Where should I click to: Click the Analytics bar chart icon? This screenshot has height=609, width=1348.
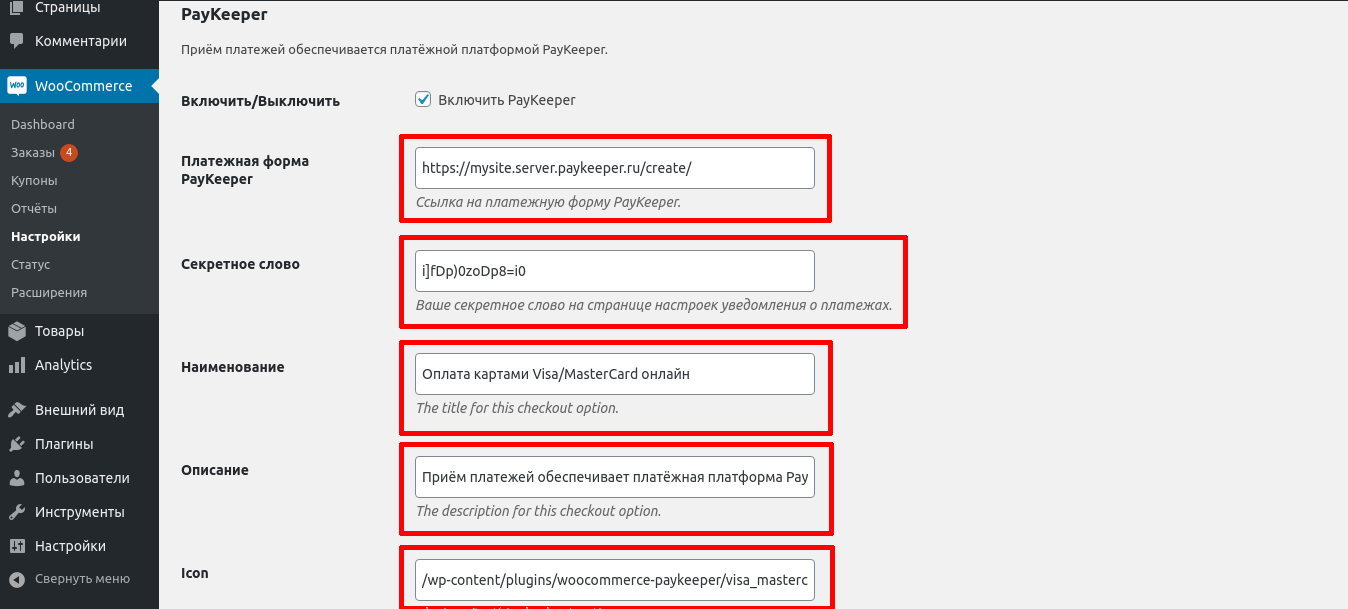(x=16, y=365)
